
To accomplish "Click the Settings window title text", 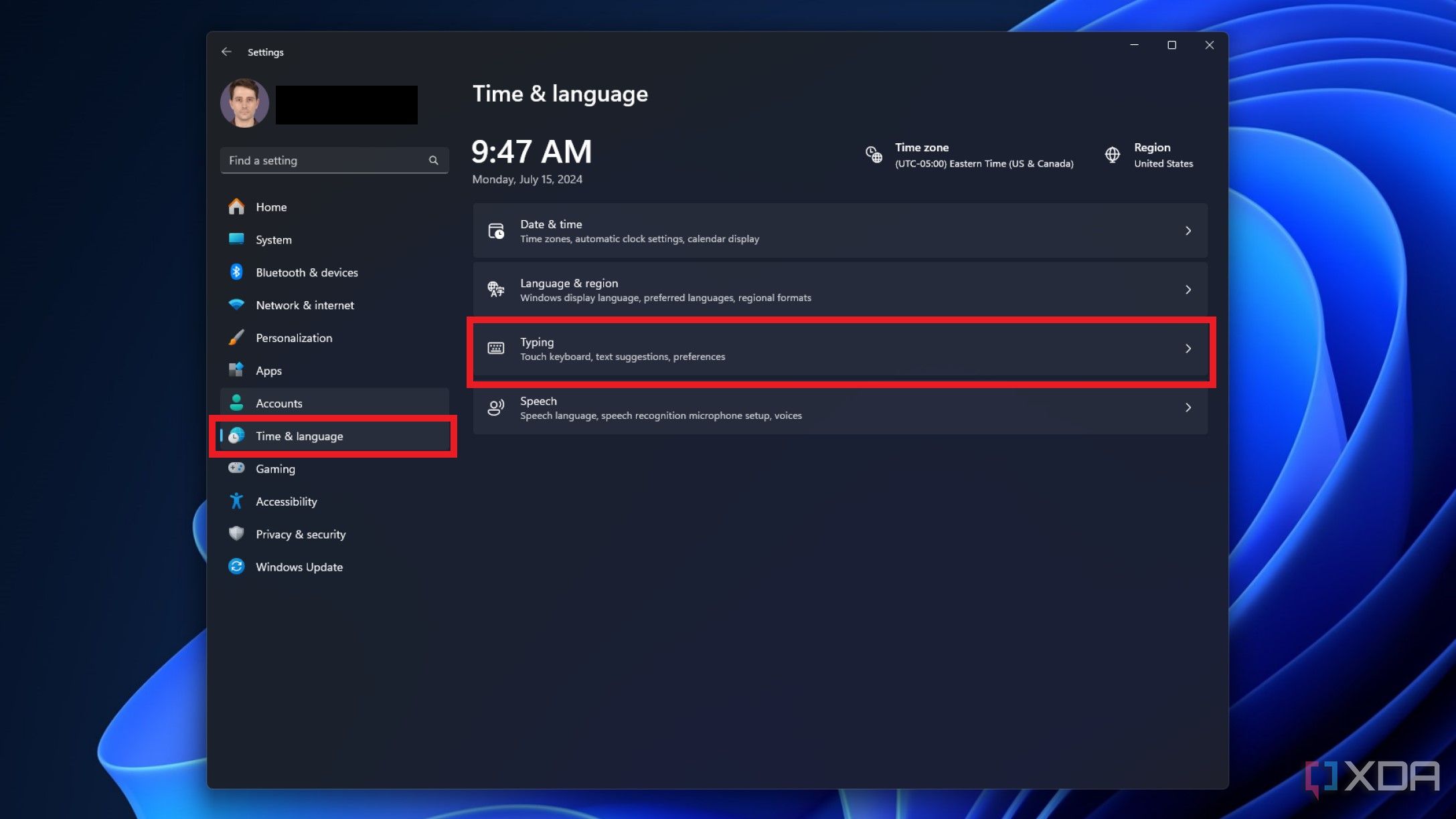I will pyautogui.click(x=266, y=52).
